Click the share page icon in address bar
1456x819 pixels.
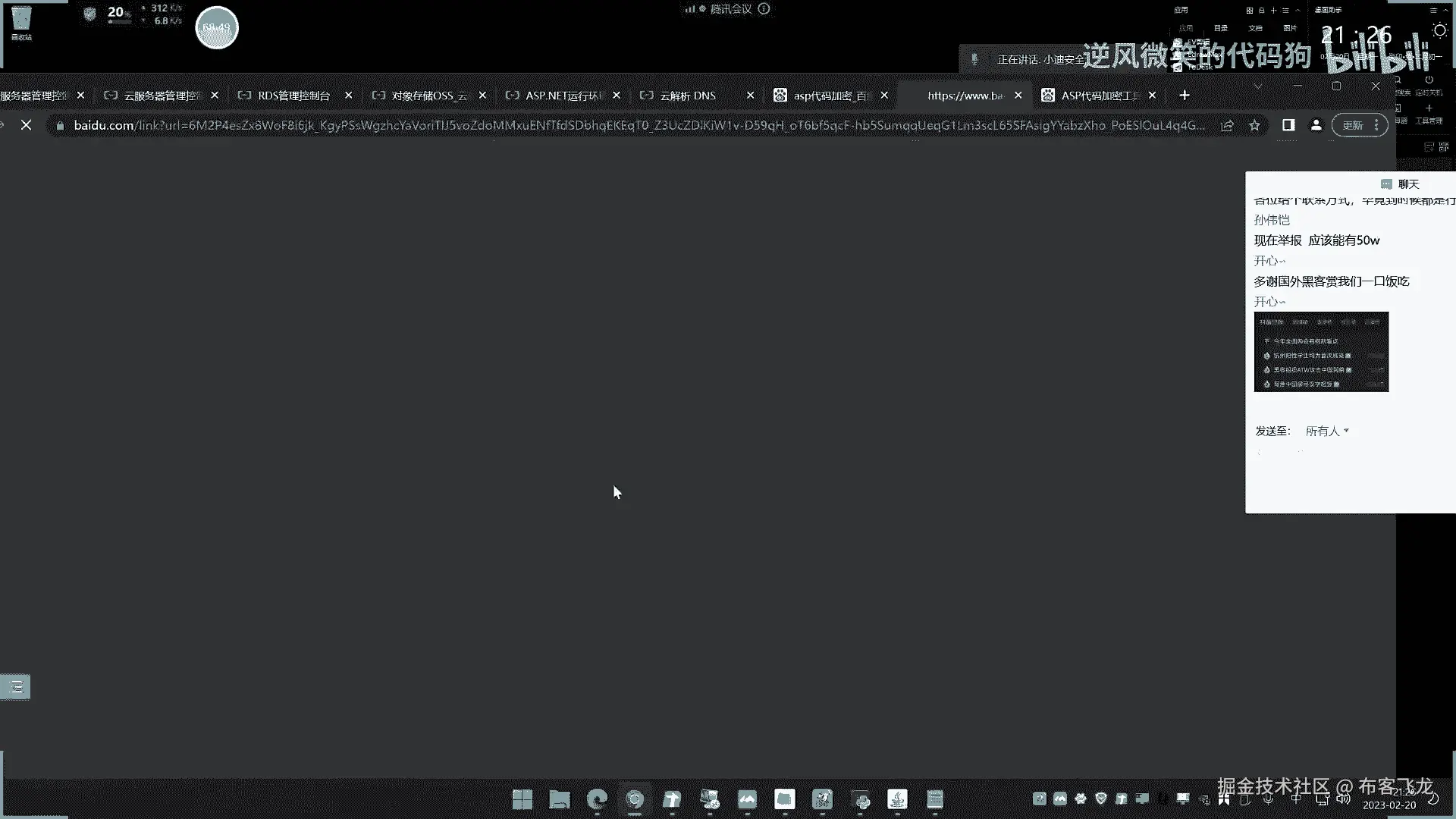point(1227,125)
